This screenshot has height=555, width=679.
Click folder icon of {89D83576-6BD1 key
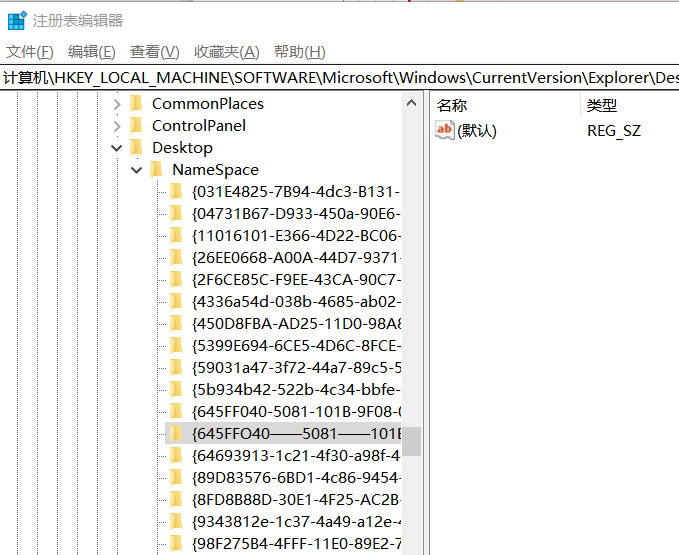176,478
